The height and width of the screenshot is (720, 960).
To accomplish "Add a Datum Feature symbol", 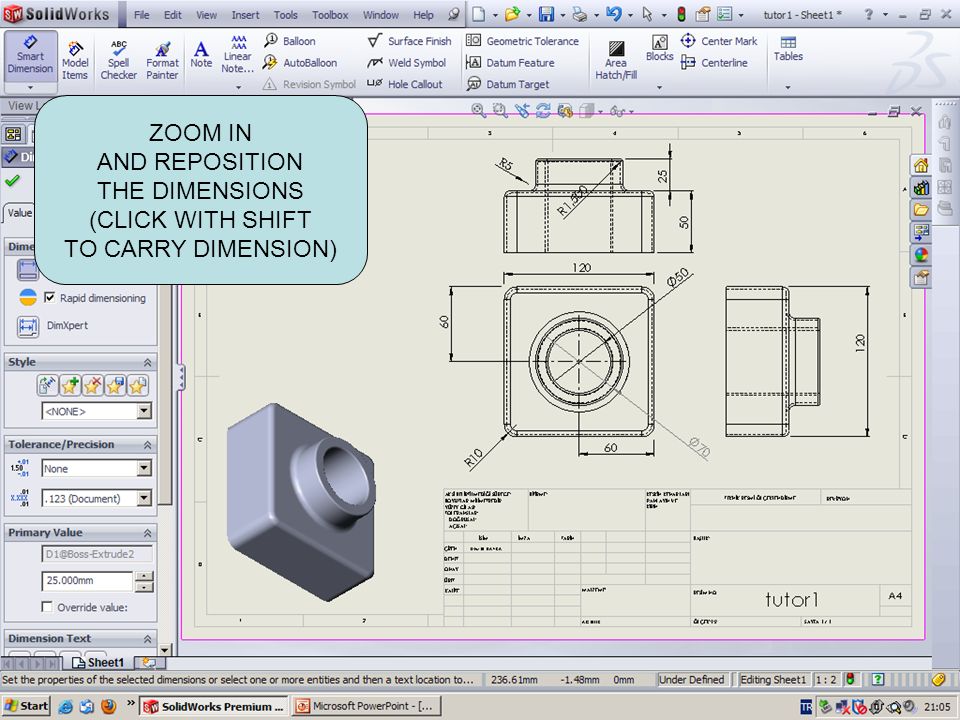I will click(510, 62).
